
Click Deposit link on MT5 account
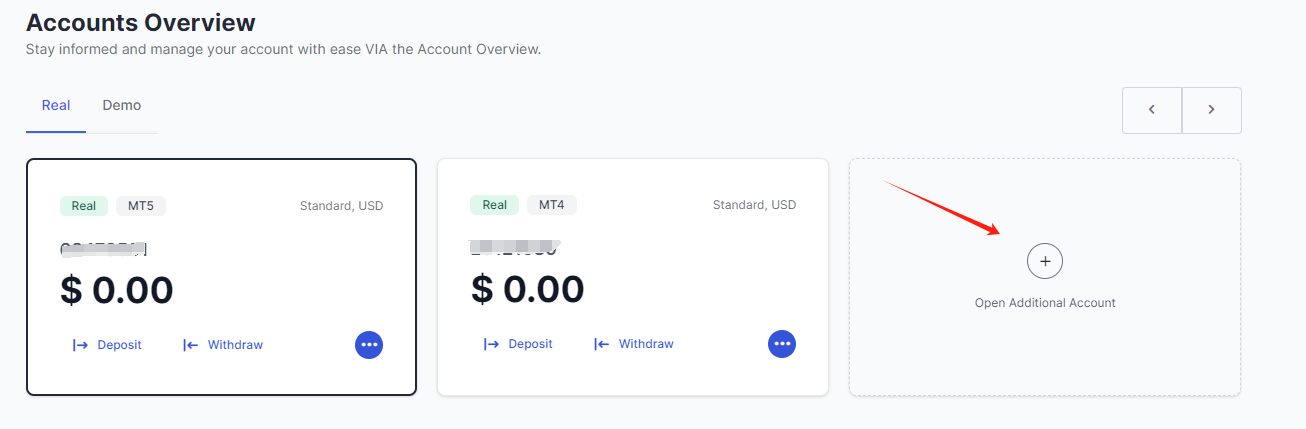pyautogui.click(x=120, y=345)
